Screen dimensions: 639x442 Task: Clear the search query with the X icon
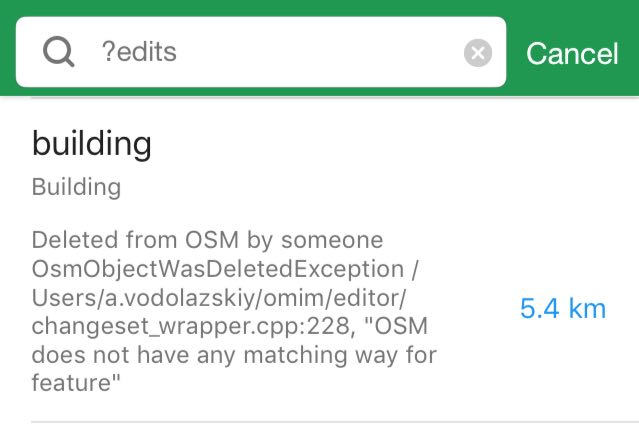pos(478,53)
